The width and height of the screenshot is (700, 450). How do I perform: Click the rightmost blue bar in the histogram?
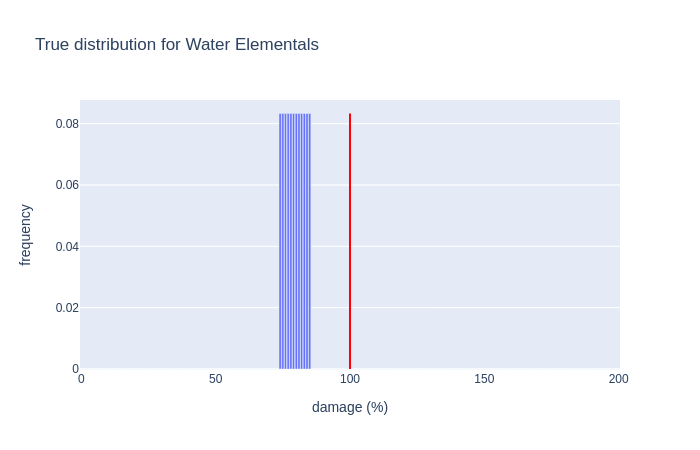[x=310, y=240]
